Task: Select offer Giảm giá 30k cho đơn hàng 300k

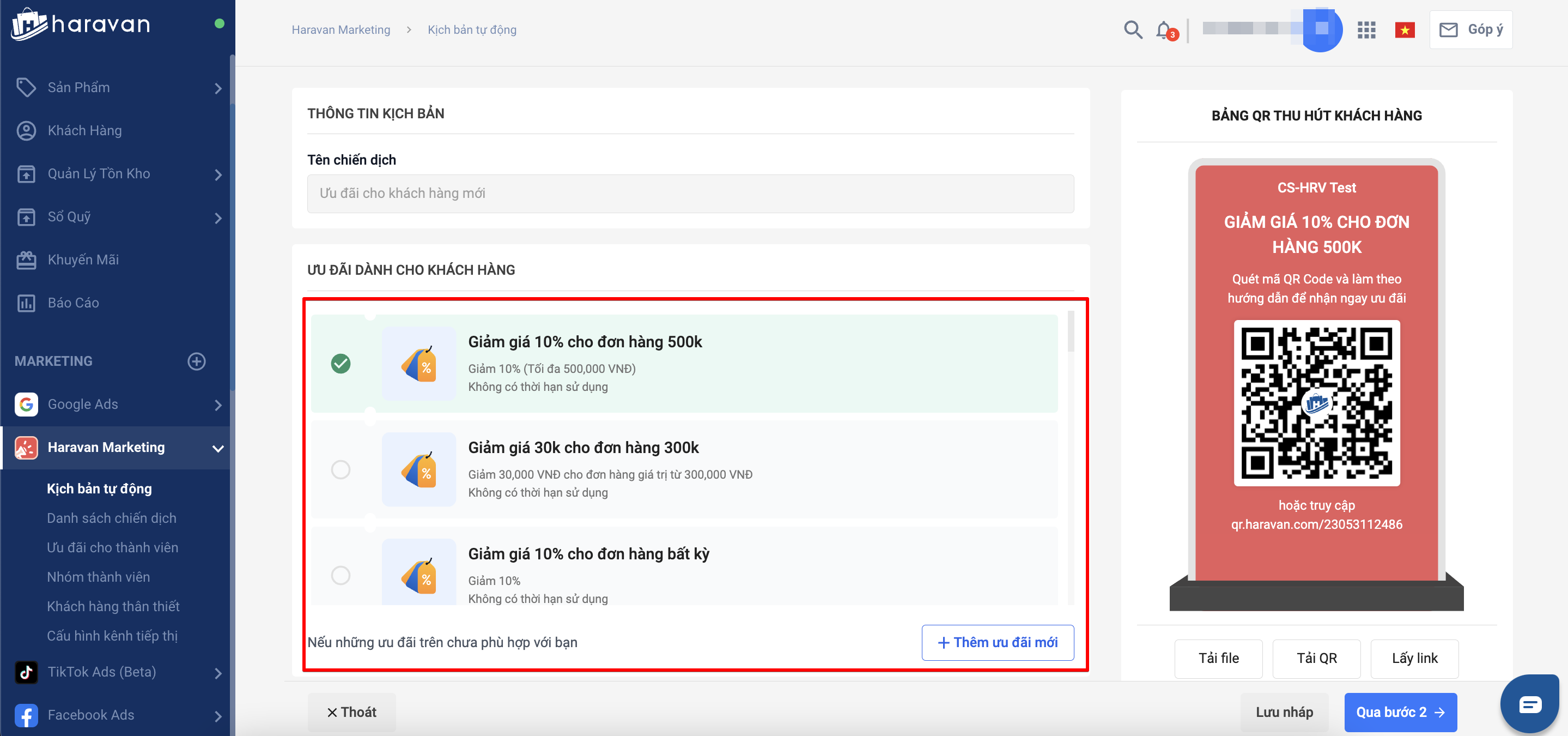Action: pos(341,470)
